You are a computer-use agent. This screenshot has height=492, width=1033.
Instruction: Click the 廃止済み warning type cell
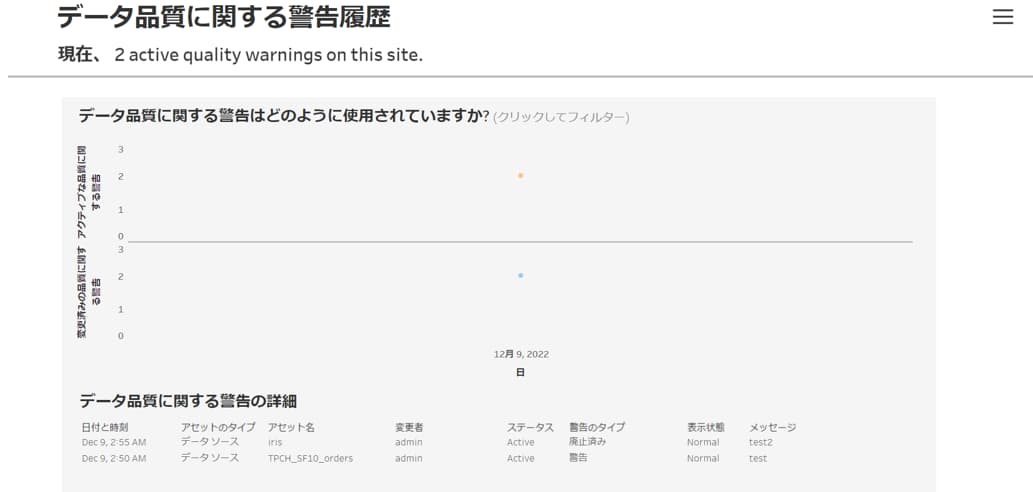[x=588, y=442]
